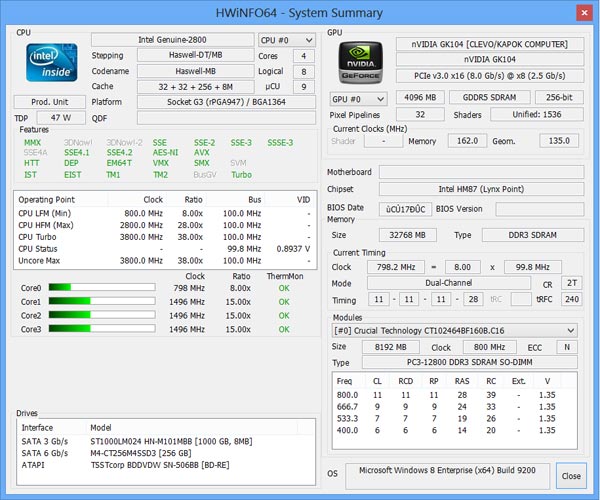
Task: Click the VID column header
Action: (290, 200)
